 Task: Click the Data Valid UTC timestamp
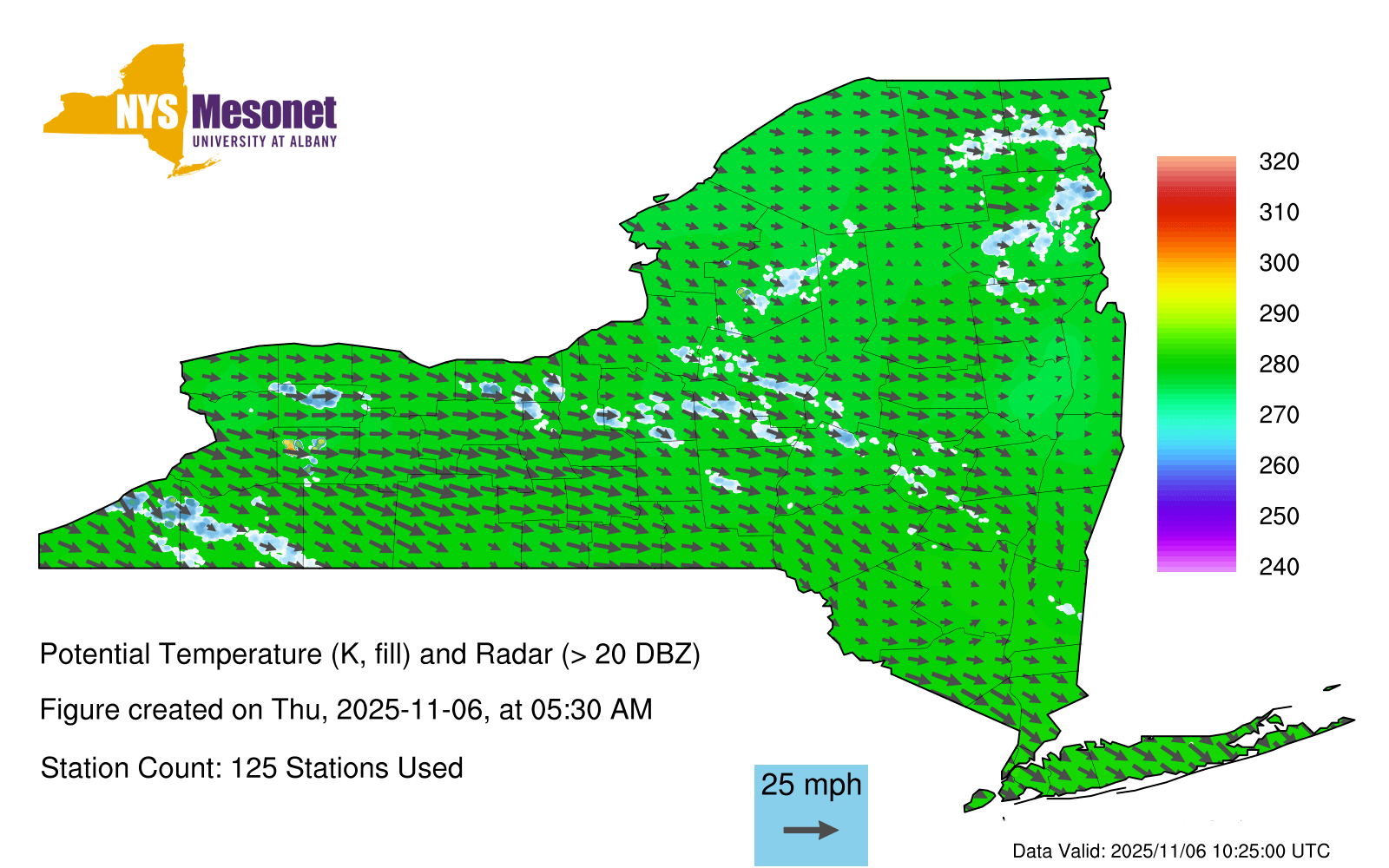point(1171,851)
